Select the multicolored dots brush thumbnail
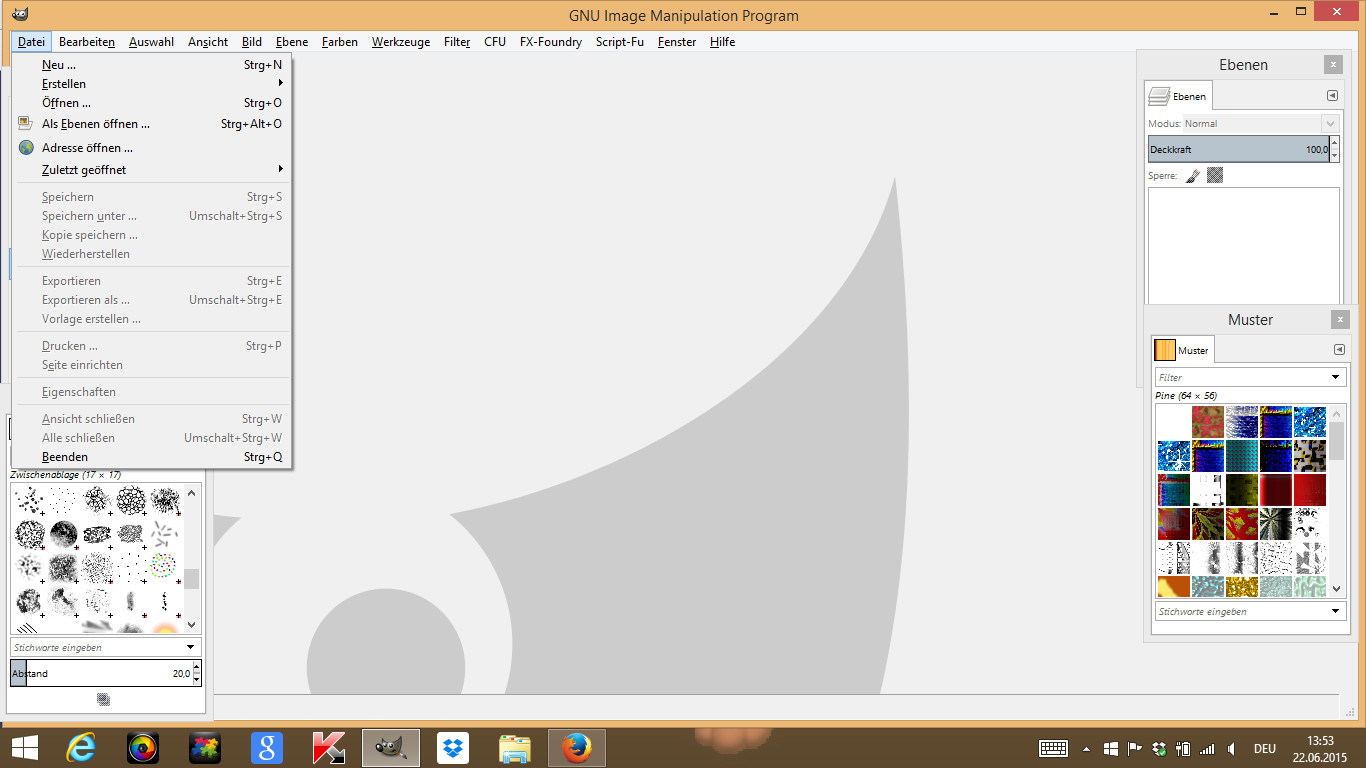1366x768 pixels. [164, 567]
